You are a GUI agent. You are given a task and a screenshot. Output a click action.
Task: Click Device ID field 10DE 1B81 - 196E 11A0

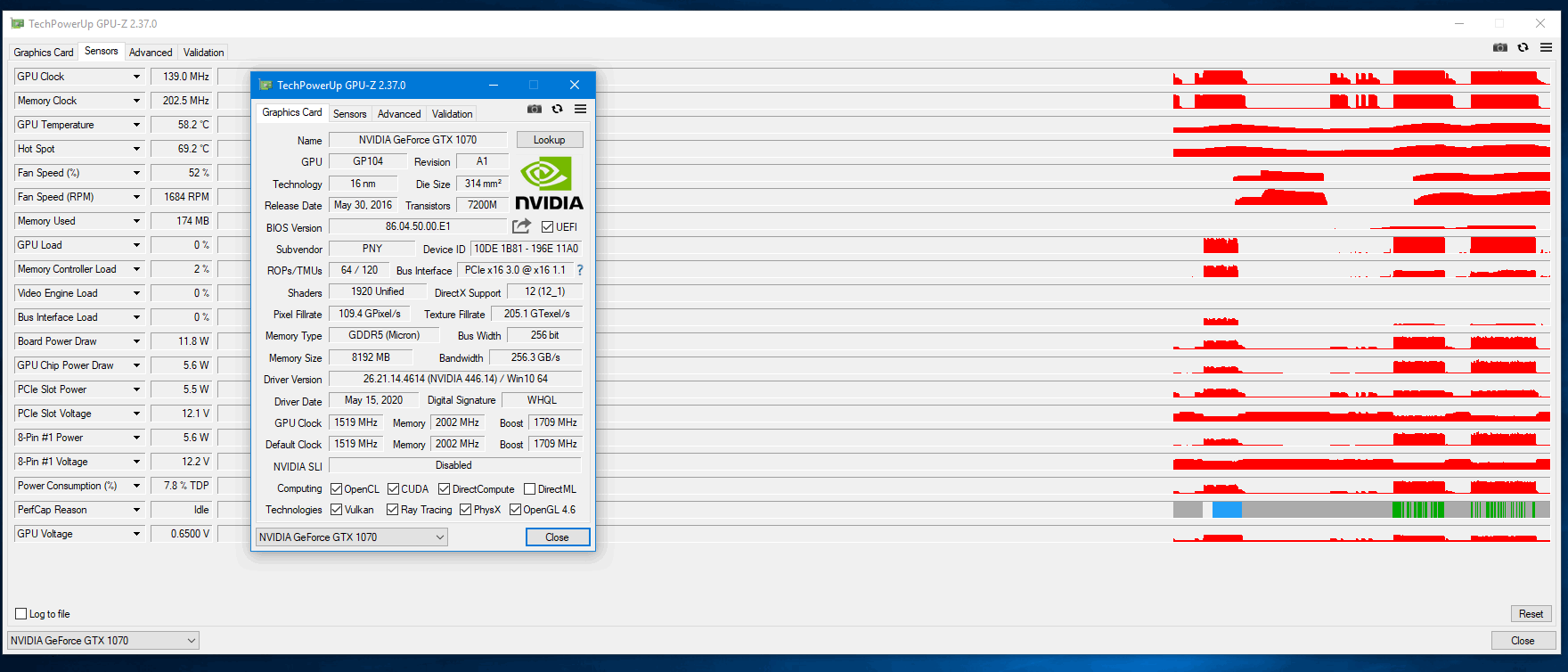(527, 249)
